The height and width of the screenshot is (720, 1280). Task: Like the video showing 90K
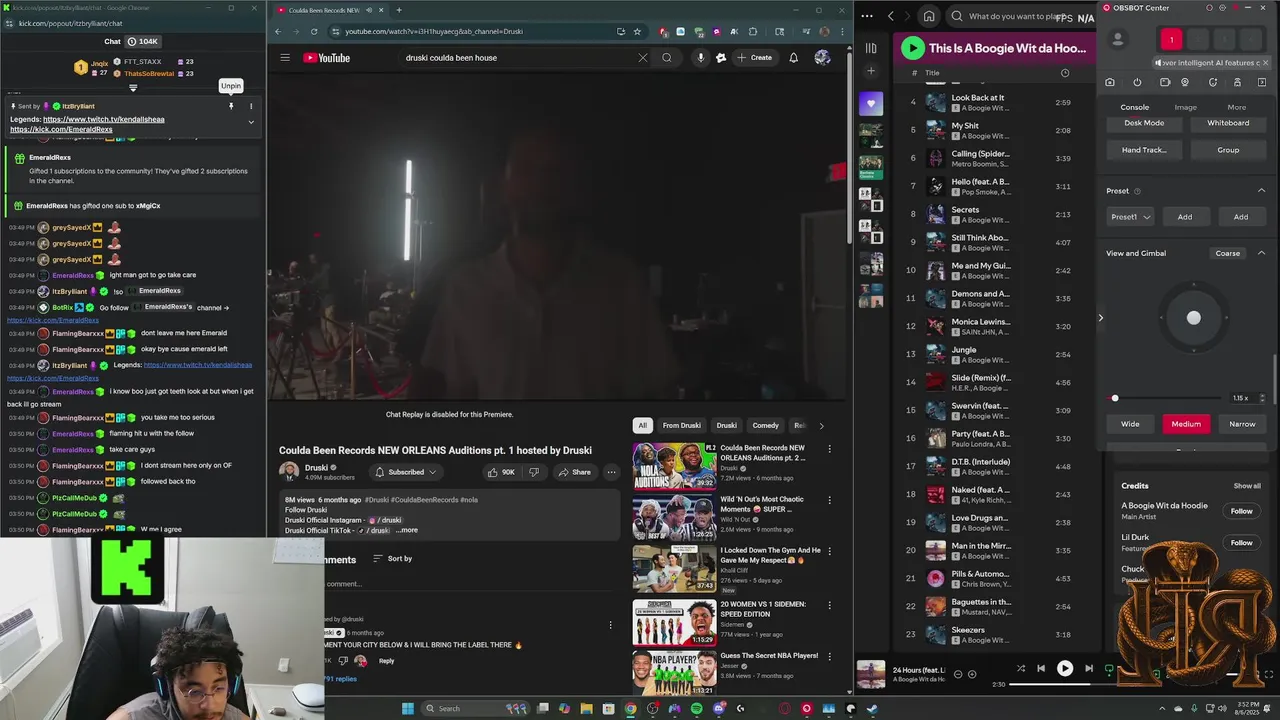[502, 472]
